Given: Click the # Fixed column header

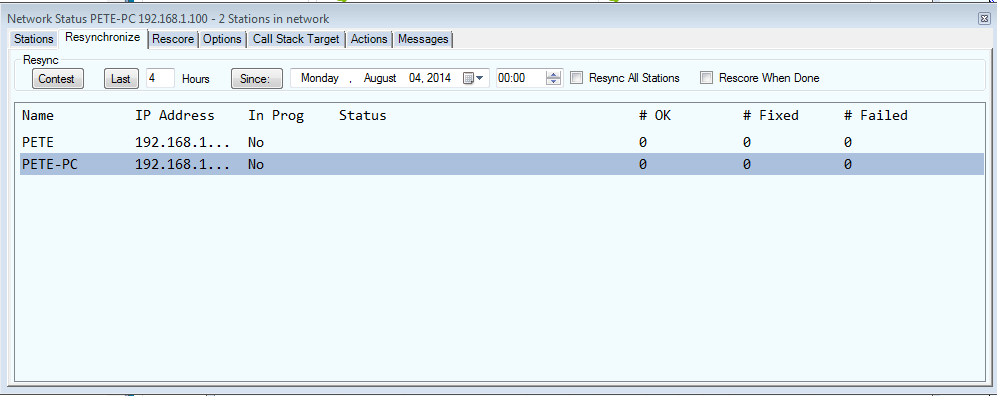Looking at the screenshot, I should [x=771, y=116].
